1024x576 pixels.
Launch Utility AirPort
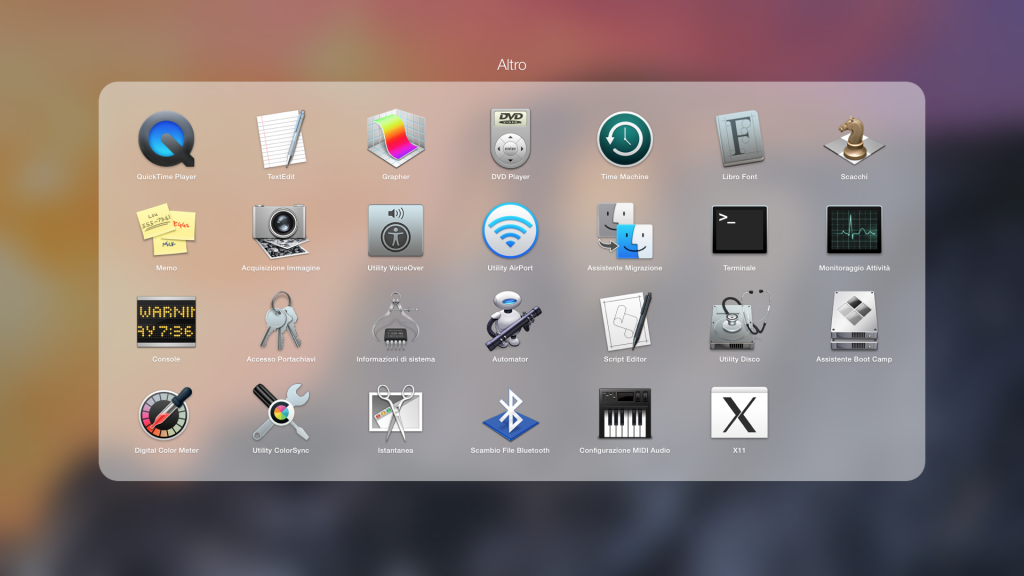(510, 231)
